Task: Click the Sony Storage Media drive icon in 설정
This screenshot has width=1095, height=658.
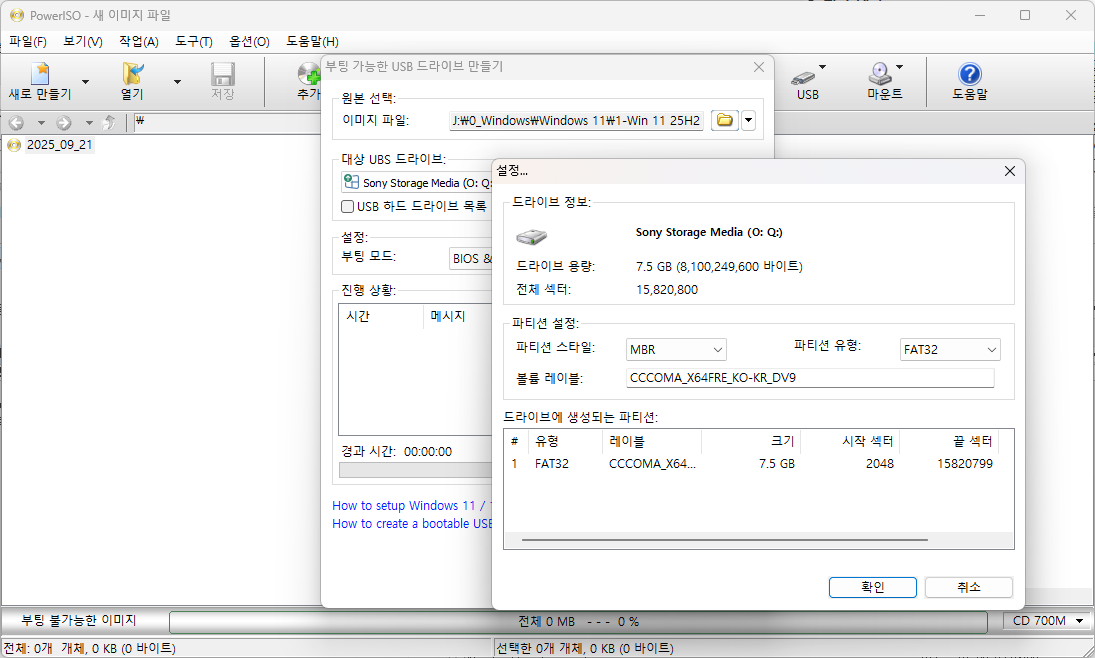Action: pyautogui.click(x=531, y=236)
